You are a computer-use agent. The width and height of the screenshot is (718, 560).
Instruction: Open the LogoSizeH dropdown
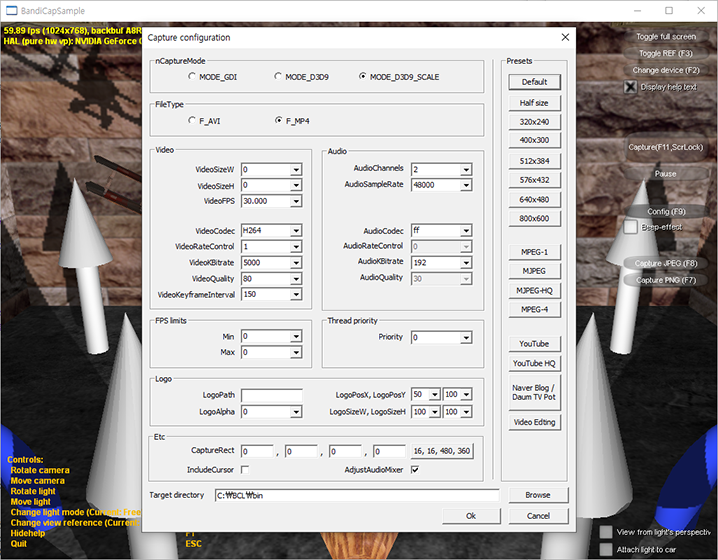466,412
